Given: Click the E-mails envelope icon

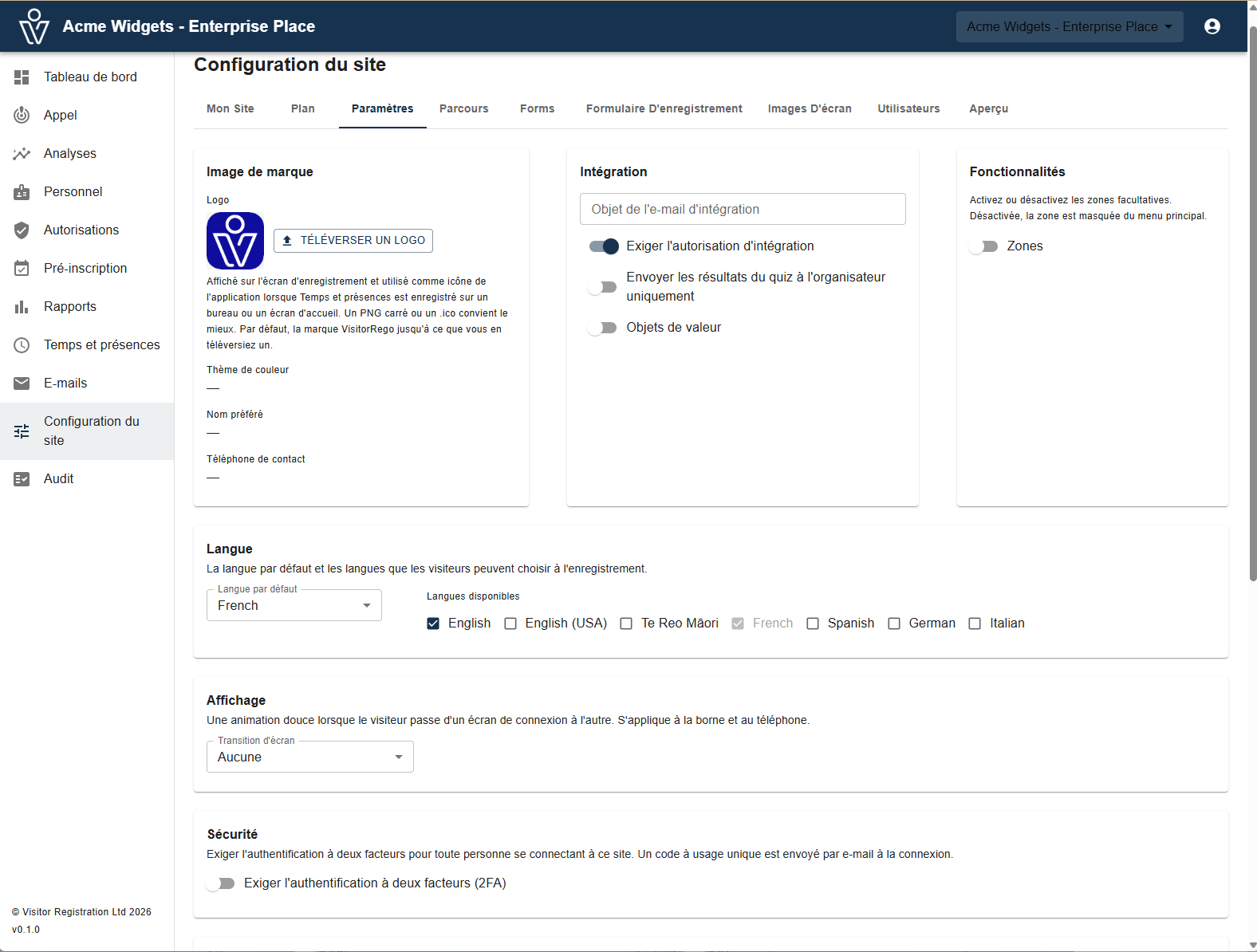Looking at the screenshot, I should [x=22, y=383].
